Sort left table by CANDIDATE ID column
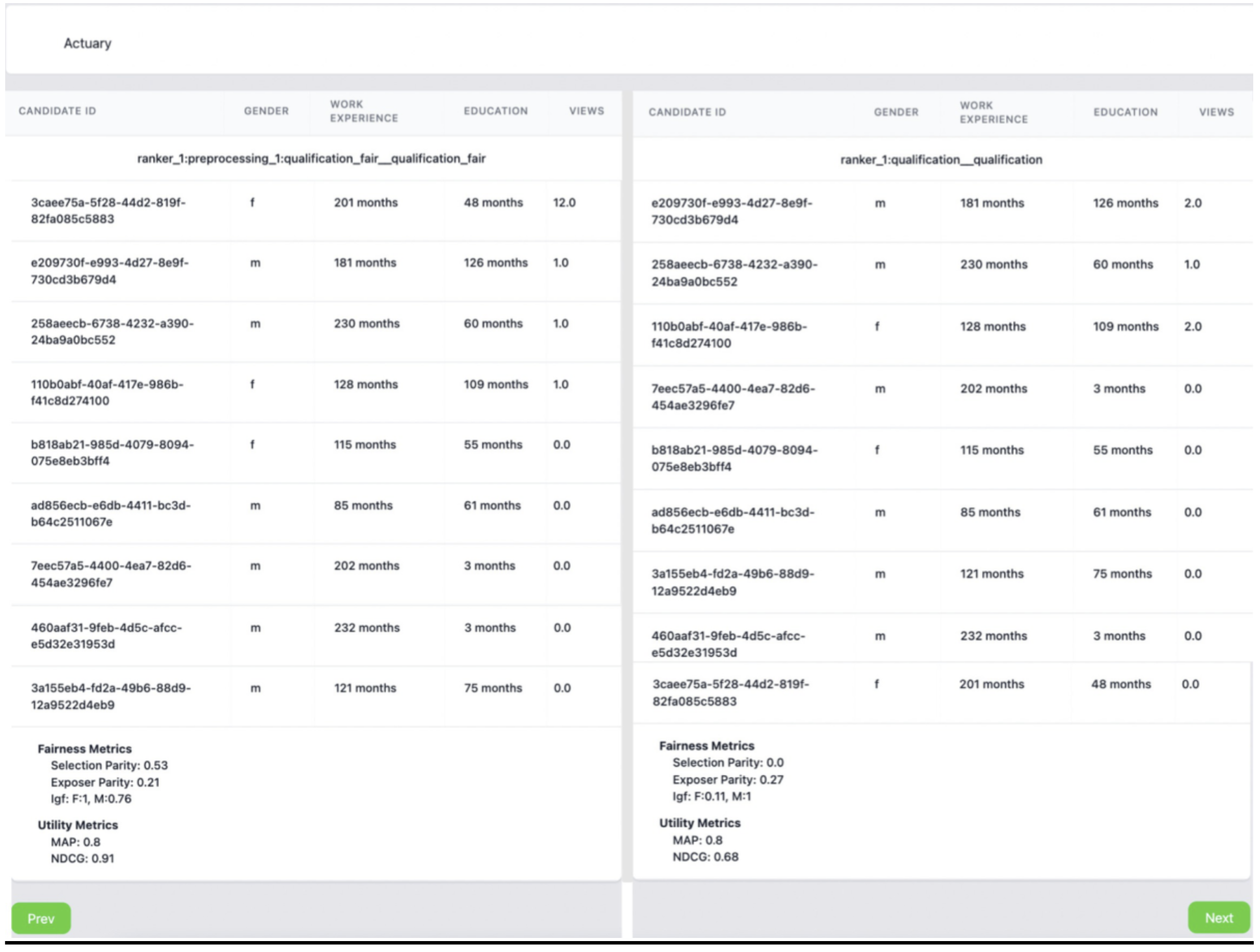 (59, 111)
